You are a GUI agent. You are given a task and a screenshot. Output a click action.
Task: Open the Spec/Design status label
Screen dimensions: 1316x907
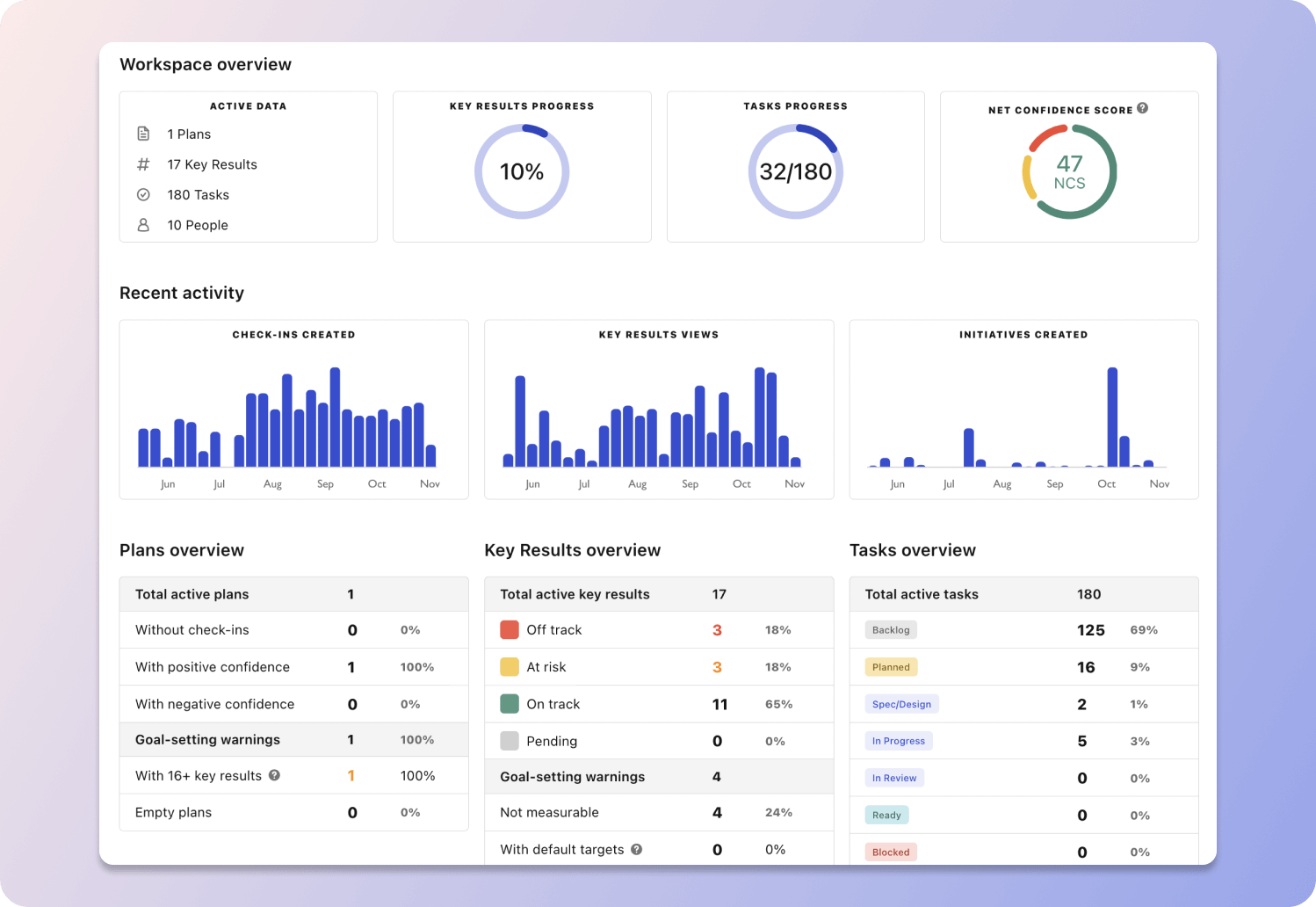[x=901, y=703]
